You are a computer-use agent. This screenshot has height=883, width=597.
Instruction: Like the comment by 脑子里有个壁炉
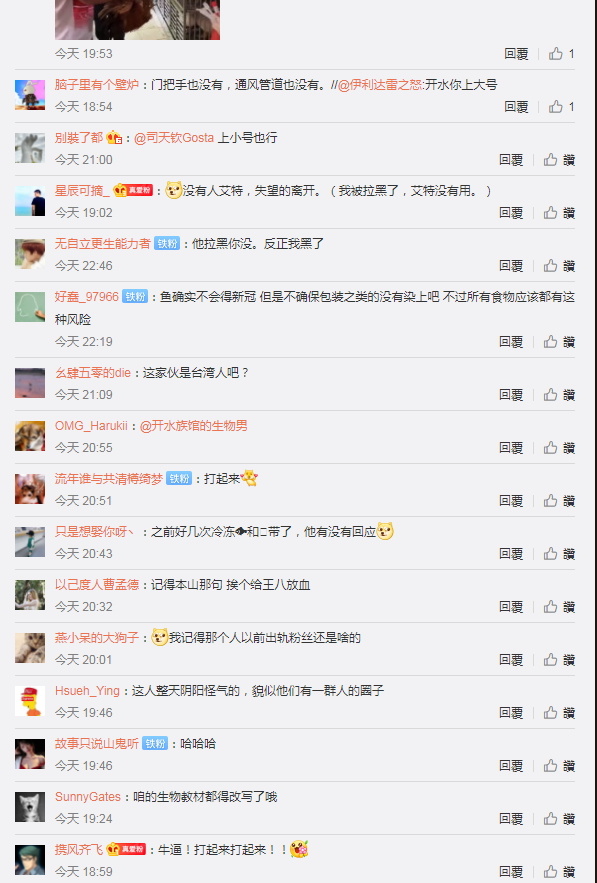pyautogui.click(x=561, y=106)
